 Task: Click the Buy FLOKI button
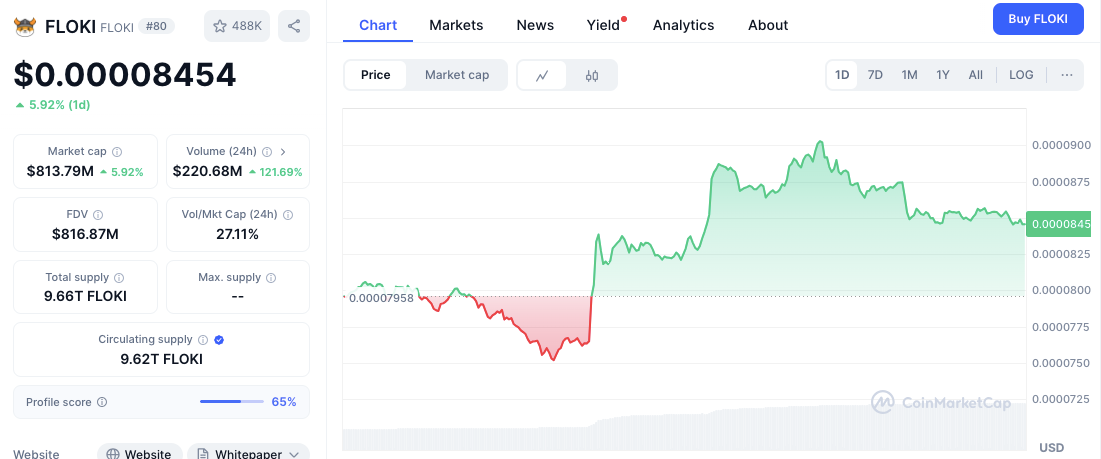tap(1038, 19)
